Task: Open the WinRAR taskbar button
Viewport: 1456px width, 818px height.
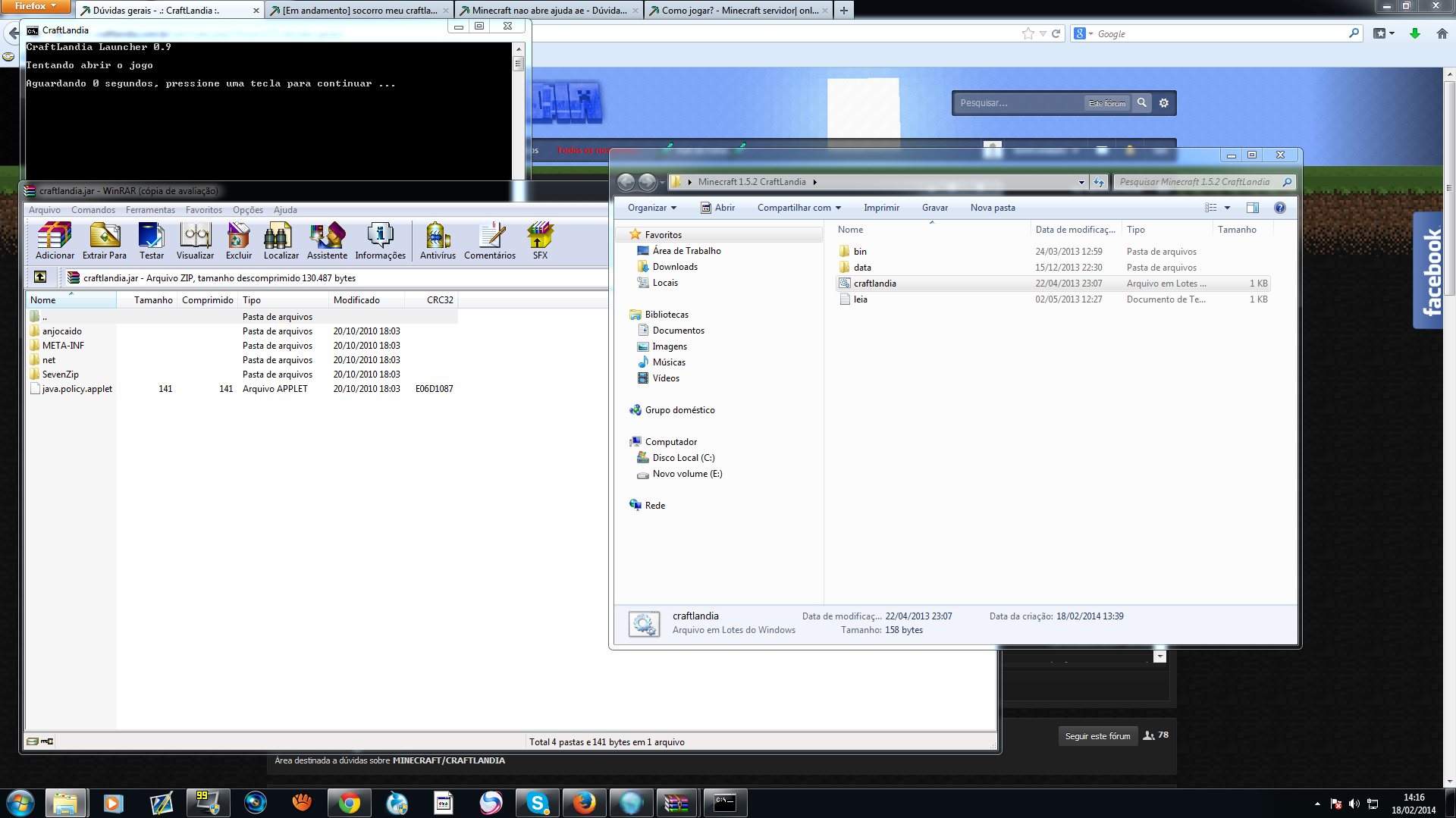Action: pyautogui.click(x=676, y=803)
